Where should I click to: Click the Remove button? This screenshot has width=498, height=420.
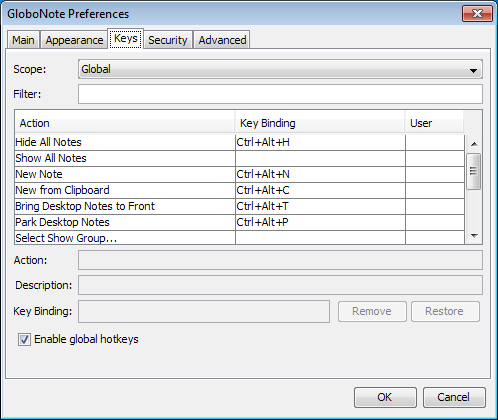coord(372,311)
